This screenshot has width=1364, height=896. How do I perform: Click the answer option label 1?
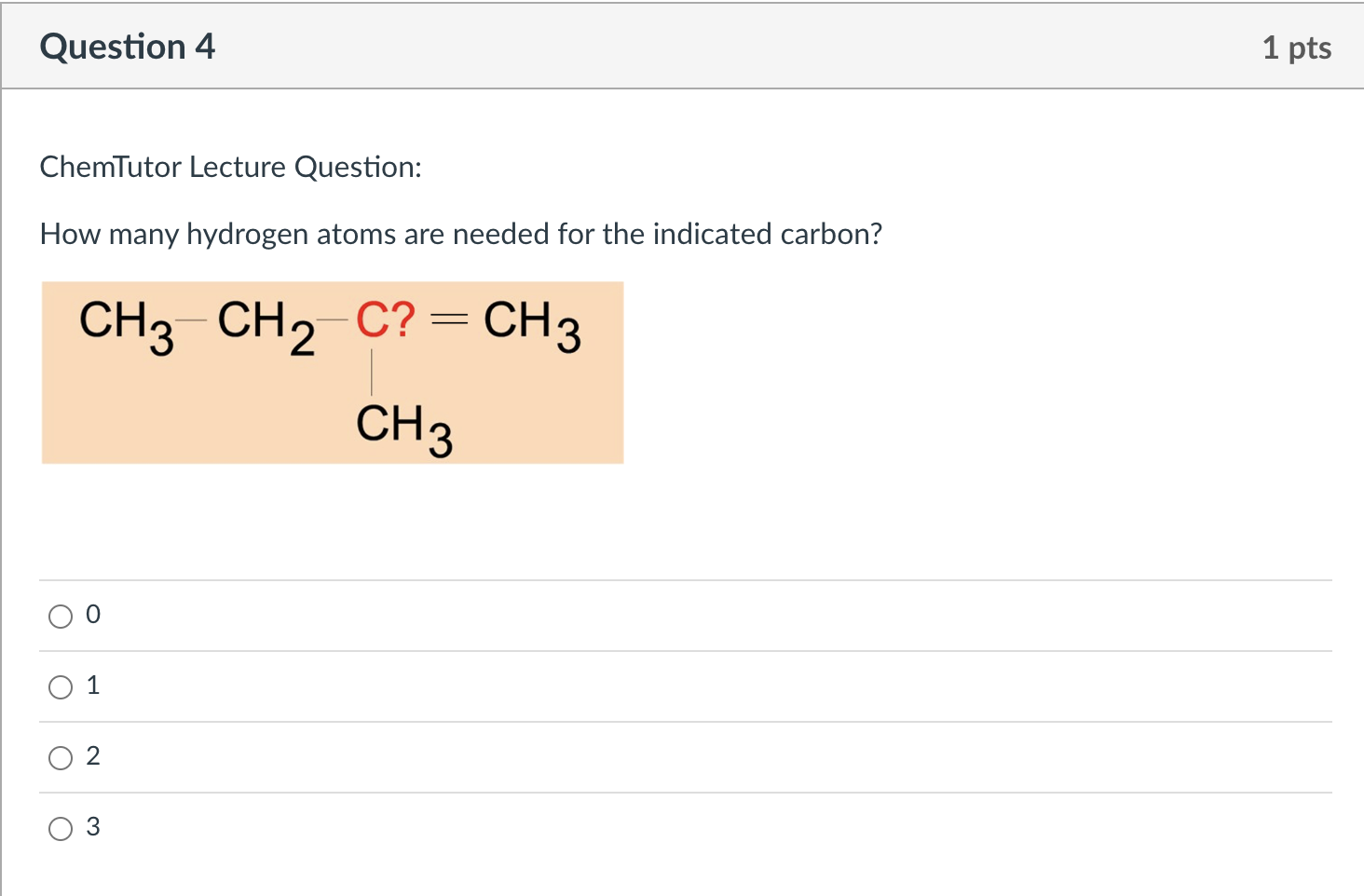[93, 686]
